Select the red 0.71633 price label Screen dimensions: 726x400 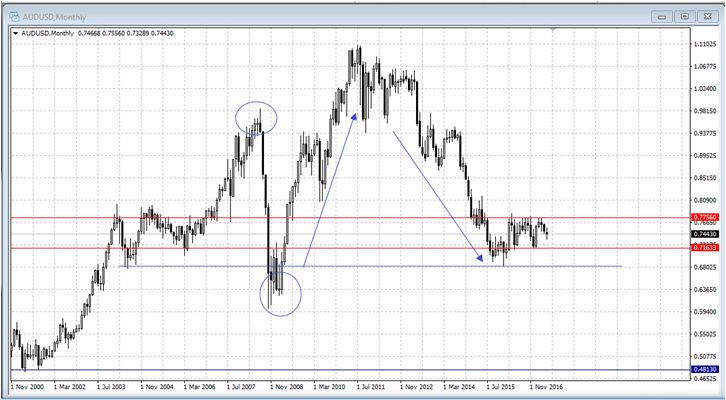click(702, 248)
